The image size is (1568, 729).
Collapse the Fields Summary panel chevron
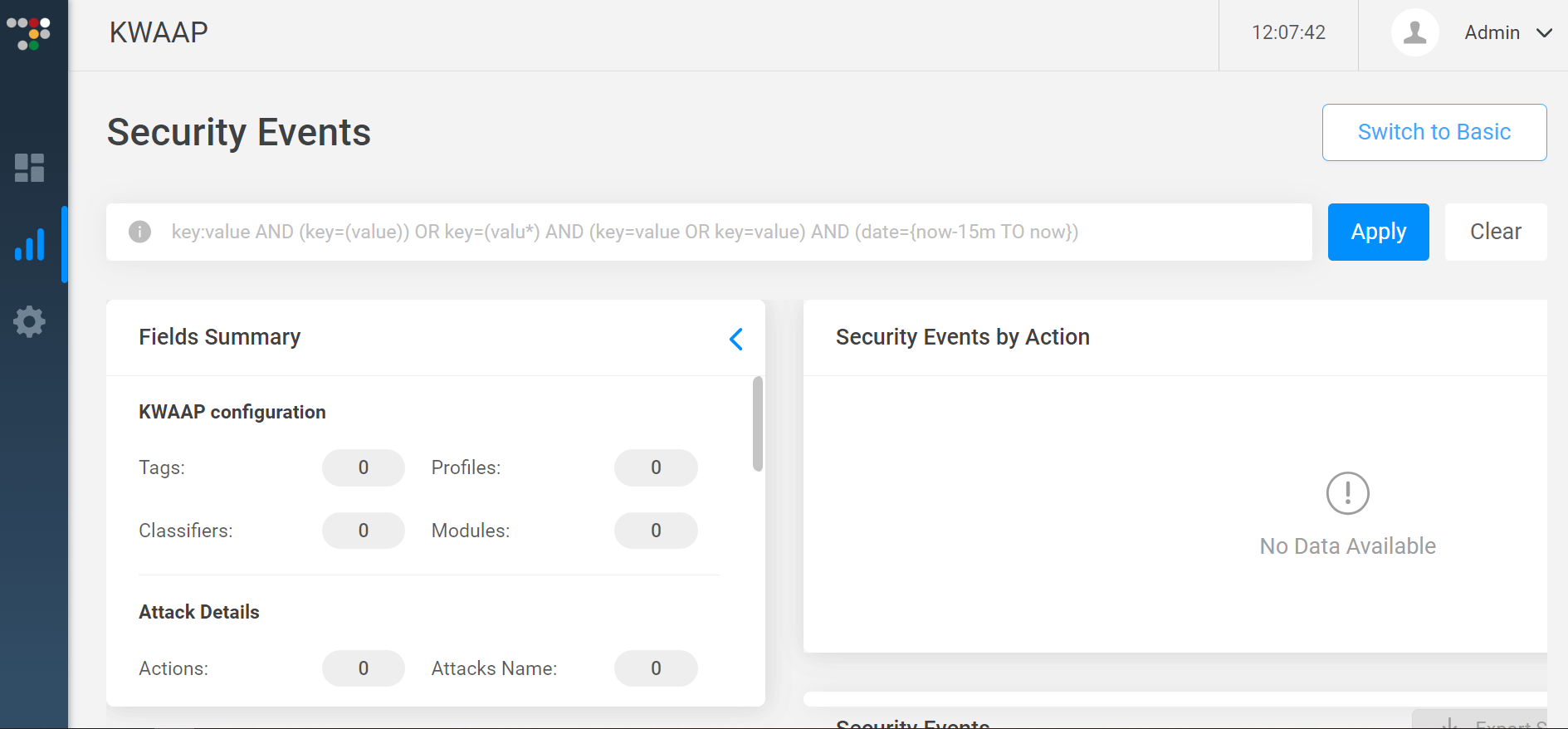(735, 339)
